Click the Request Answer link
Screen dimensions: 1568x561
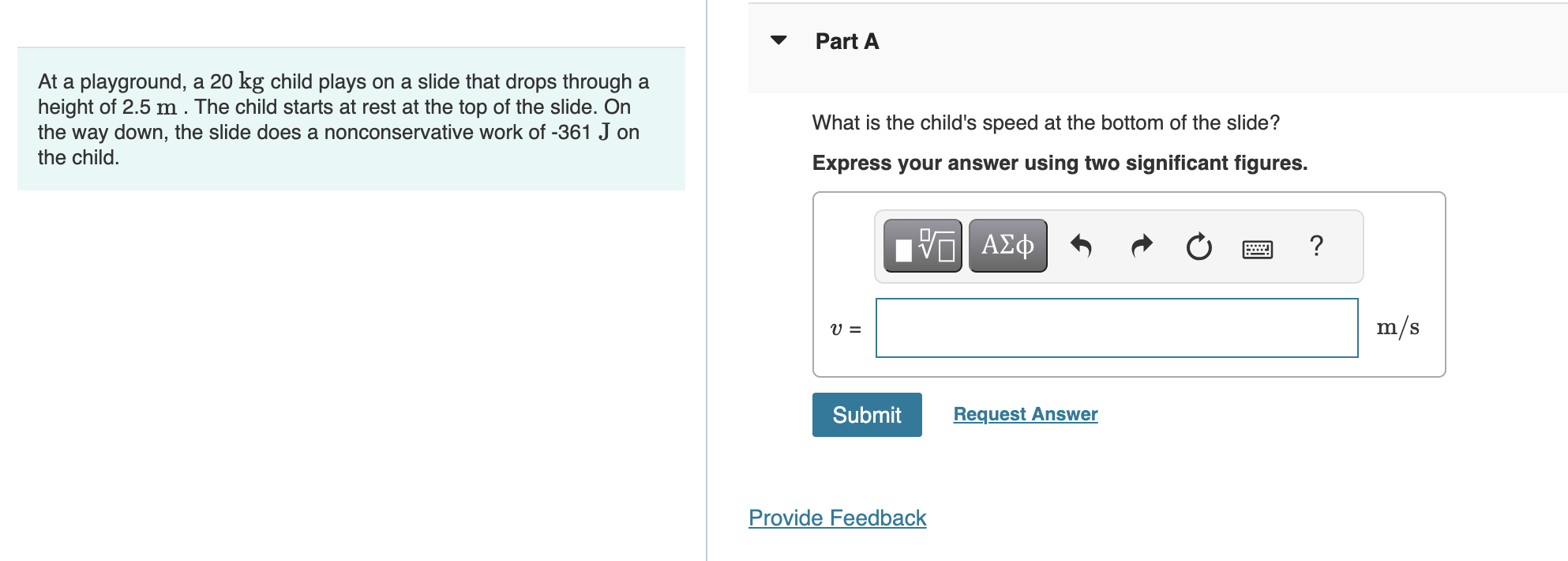coord(1024,413)
